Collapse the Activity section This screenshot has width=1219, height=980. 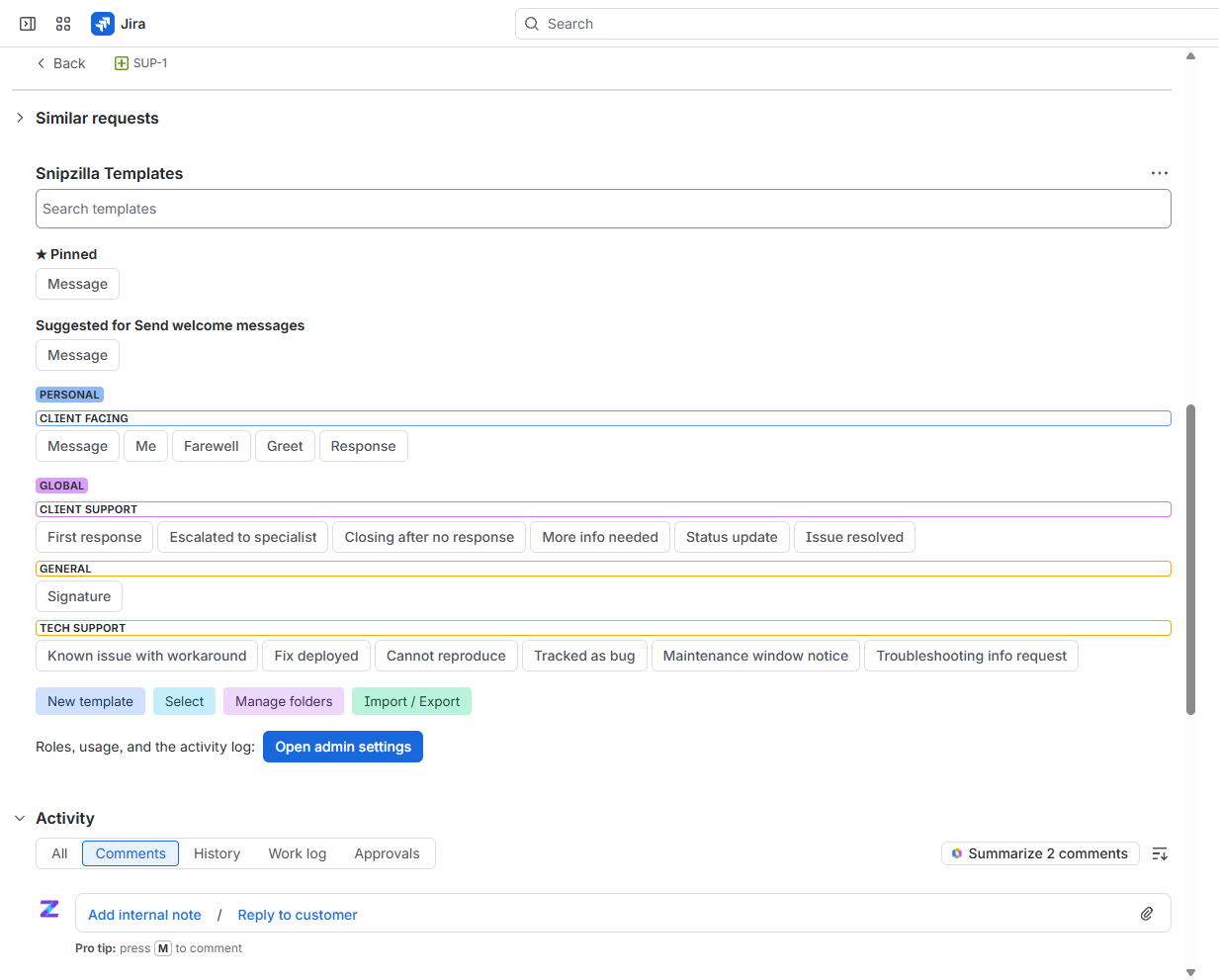tap(20, 818)
